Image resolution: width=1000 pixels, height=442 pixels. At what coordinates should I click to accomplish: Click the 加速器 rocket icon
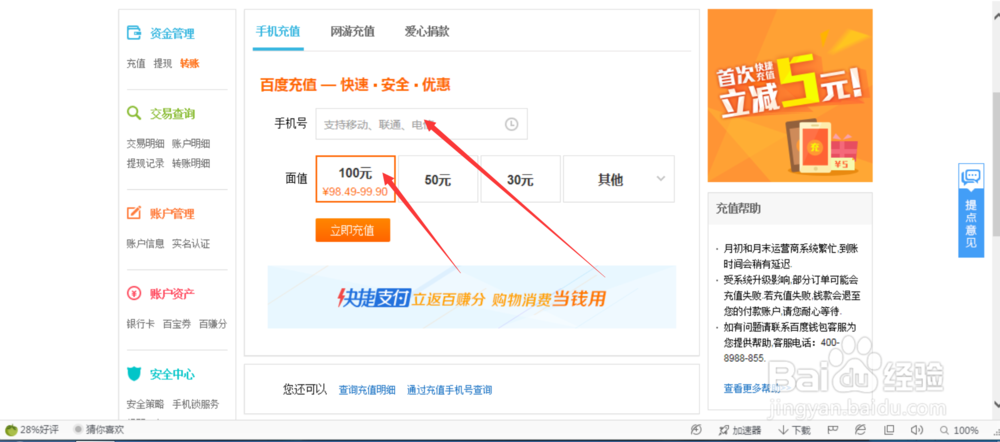click(723, 431)
